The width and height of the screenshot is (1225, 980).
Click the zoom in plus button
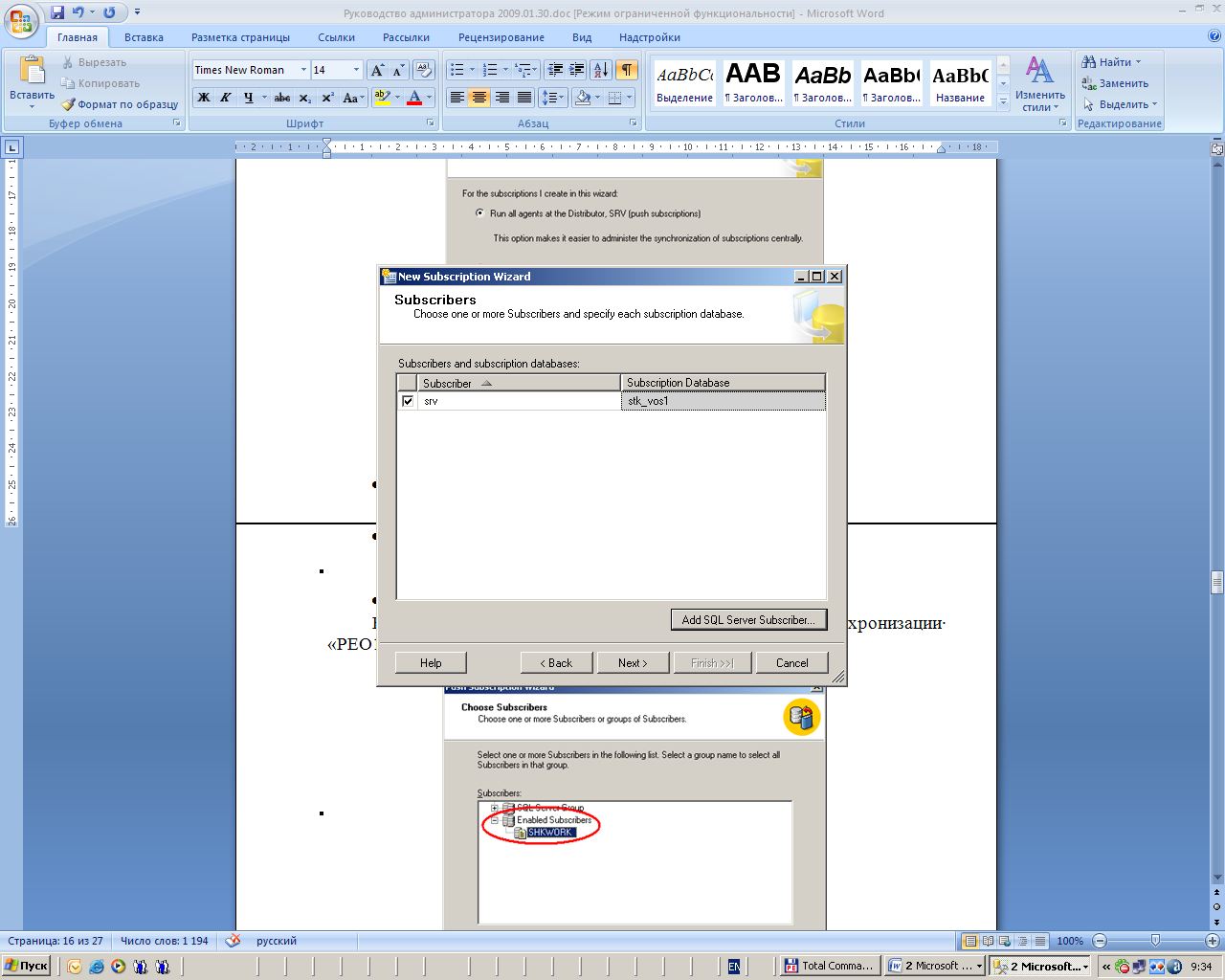(x=1212, y=941)
